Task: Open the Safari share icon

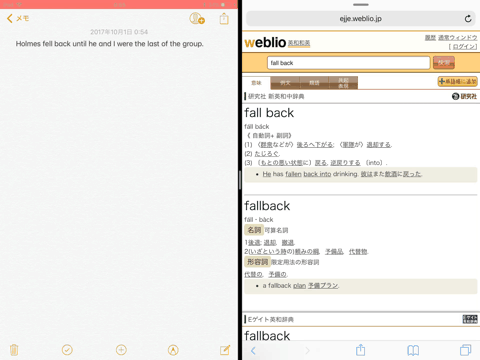Action: tap(360, 350)
